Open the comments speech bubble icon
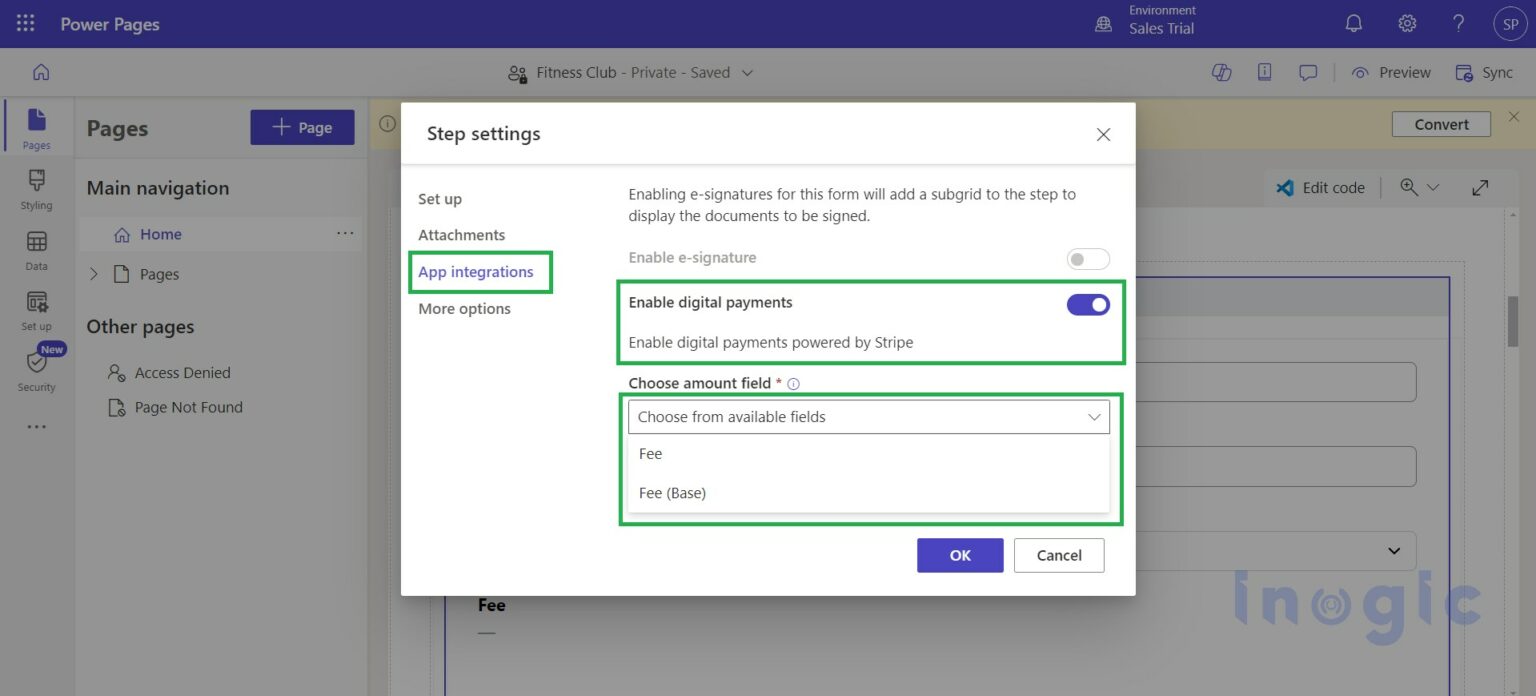The image size is (1536, 696). point(1308,72)
